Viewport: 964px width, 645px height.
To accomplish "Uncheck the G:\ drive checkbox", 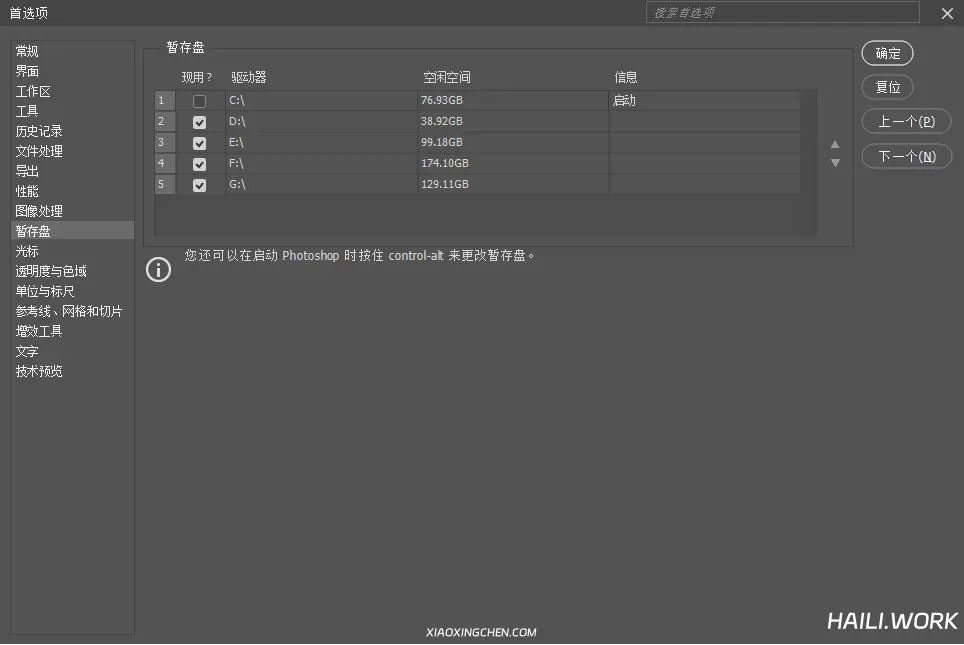I will (200, 185).
